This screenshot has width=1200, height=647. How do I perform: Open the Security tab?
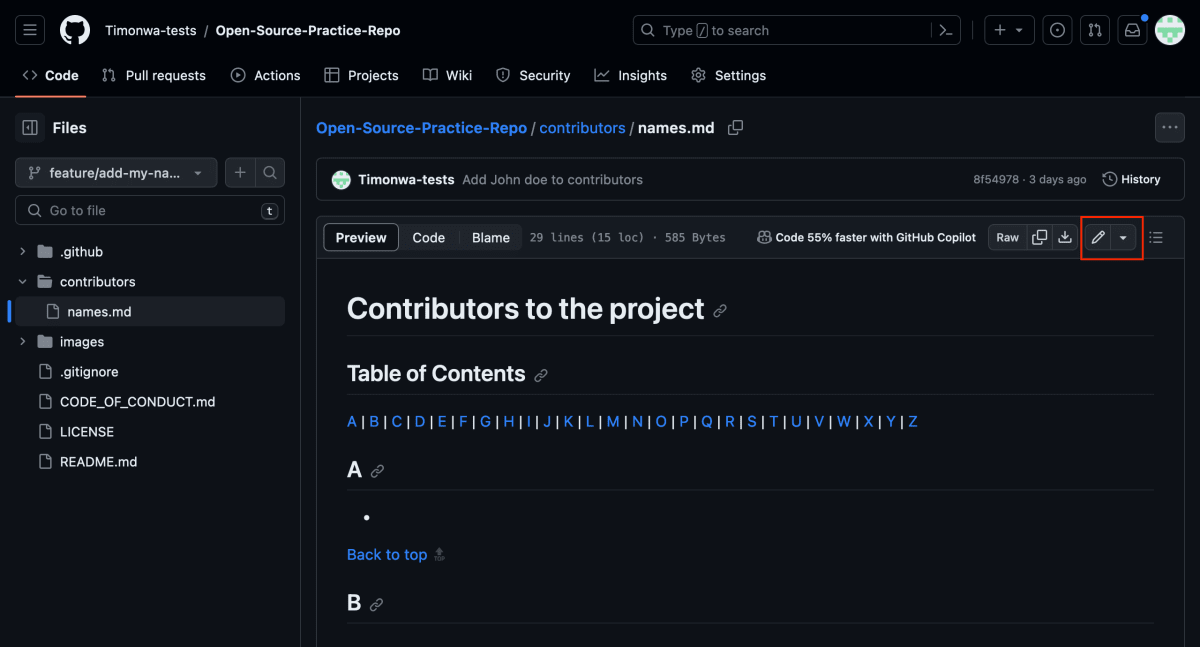[x=533, y=75]
